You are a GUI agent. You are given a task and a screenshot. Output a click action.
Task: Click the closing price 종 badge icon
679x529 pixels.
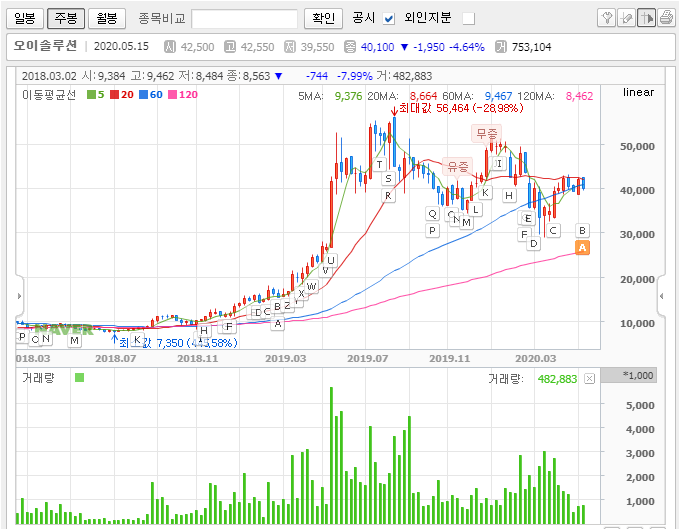(x=350, y=47)
